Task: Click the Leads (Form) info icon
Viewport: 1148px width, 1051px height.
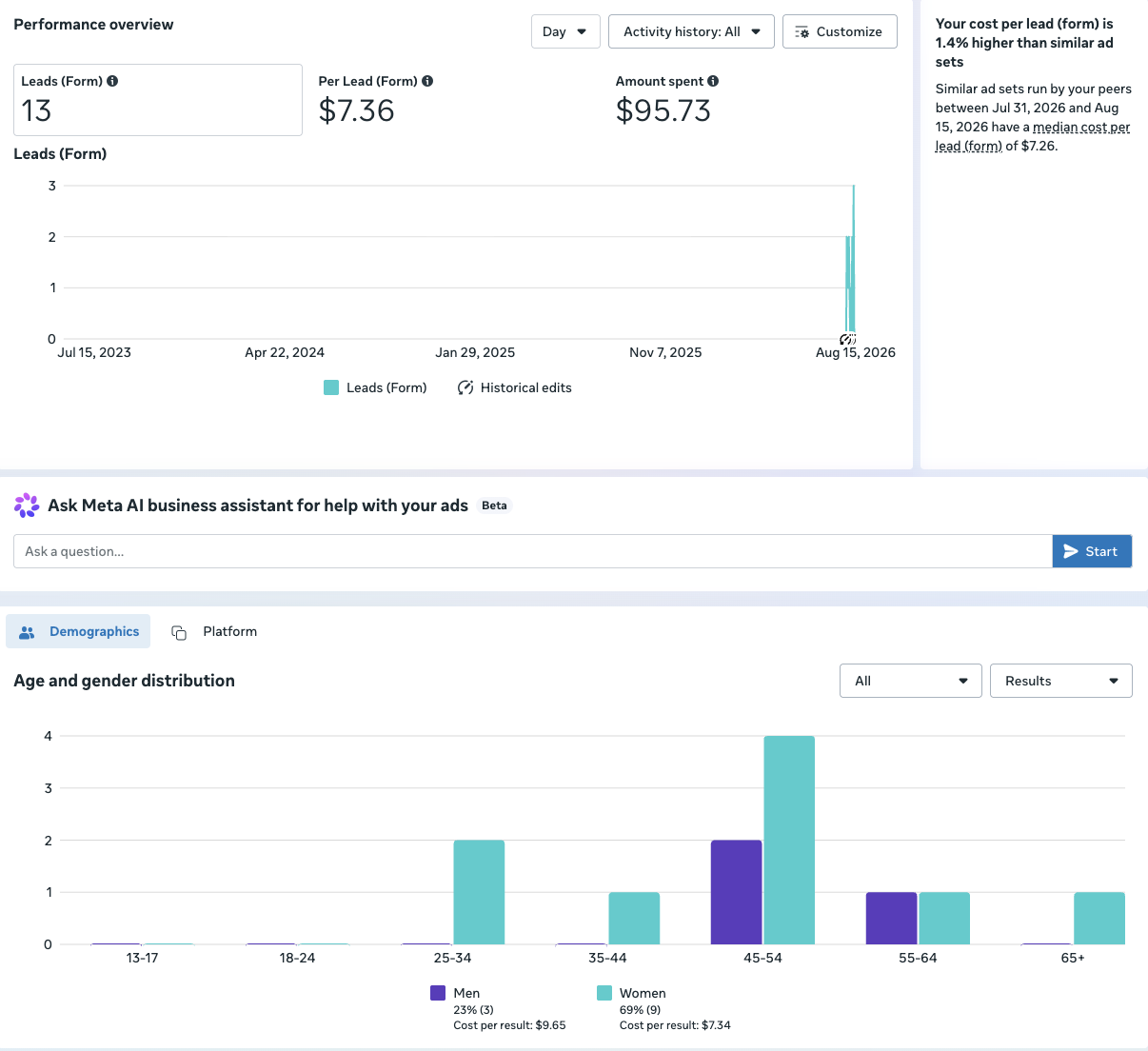Action: pos(112,81)
